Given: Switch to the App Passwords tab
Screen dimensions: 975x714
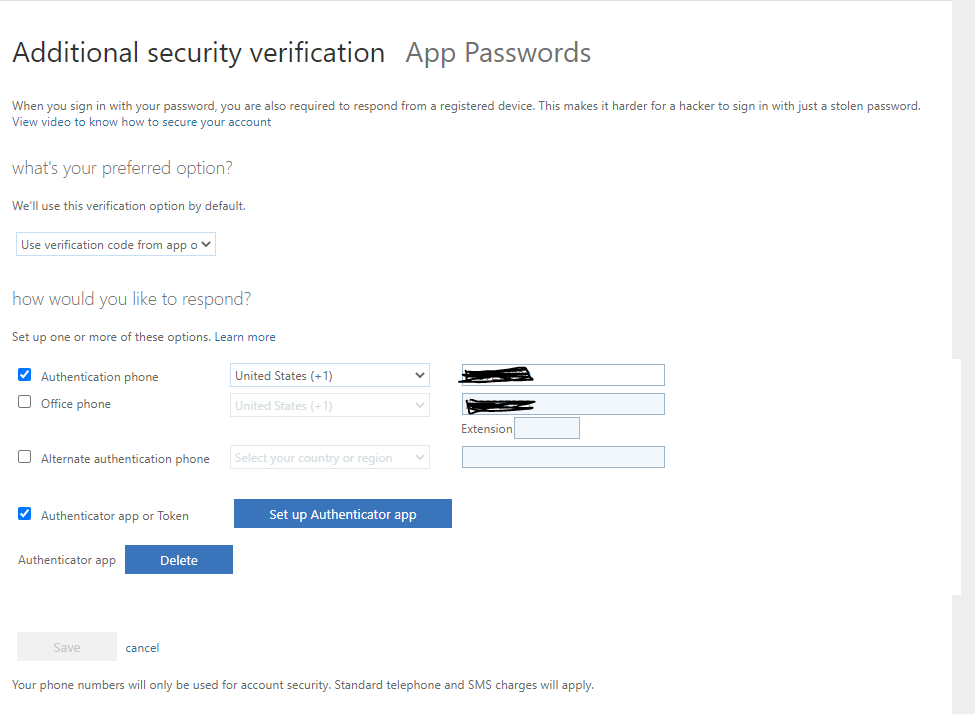Looking at the screenshot, I should pos(498,53).
